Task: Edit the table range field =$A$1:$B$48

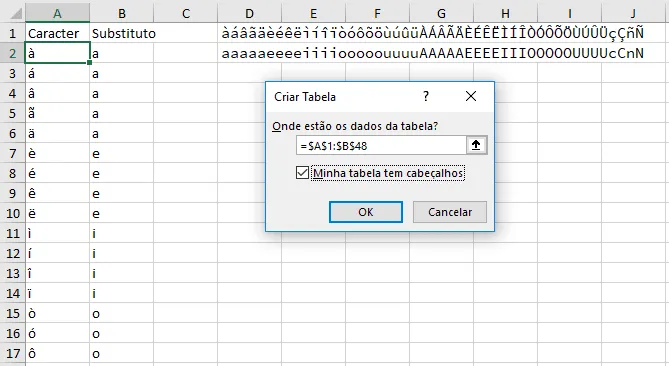Action: [381, 145]
